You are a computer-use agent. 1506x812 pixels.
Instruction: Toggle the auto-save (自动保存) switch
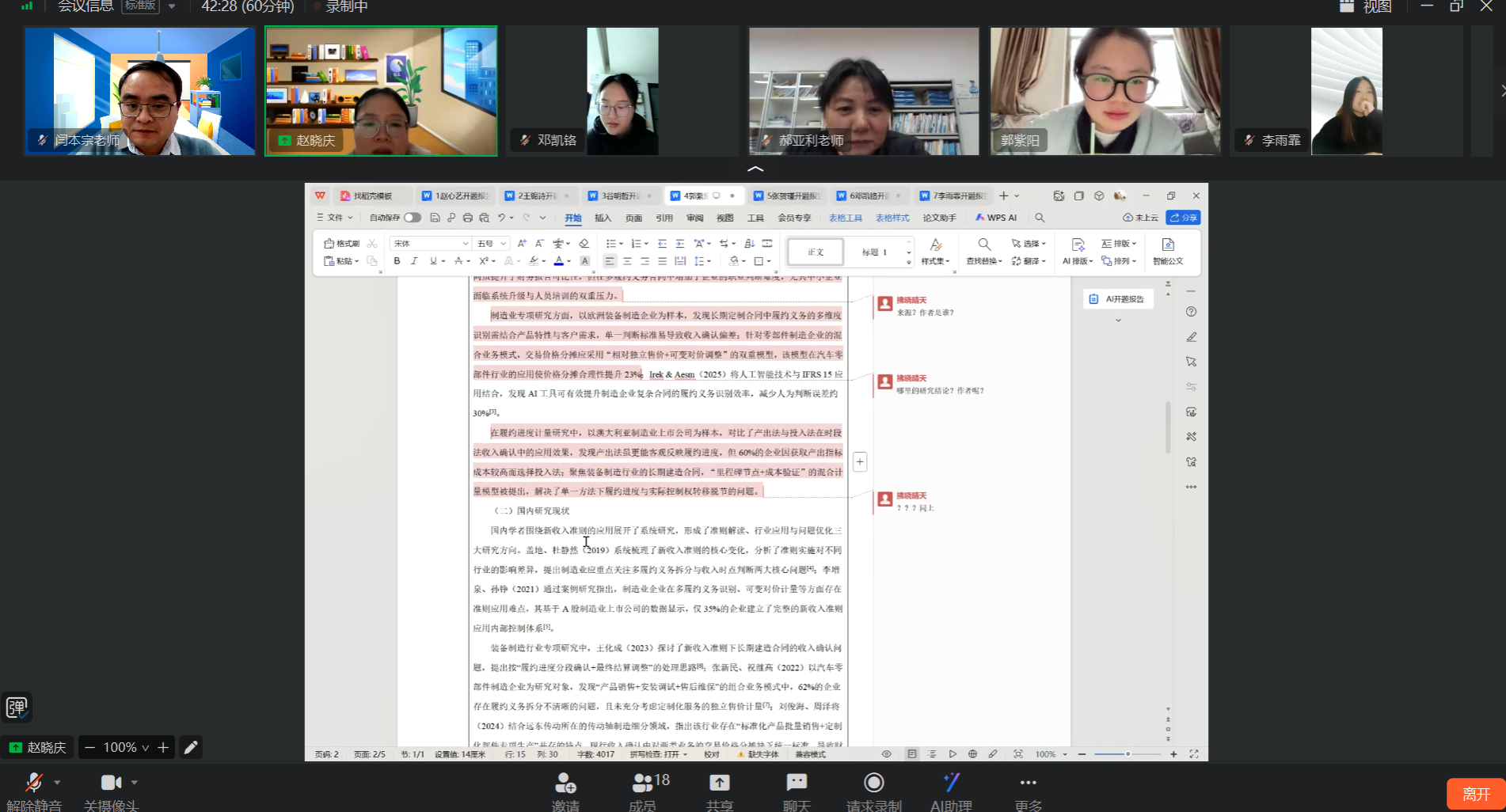coord(412,218)
